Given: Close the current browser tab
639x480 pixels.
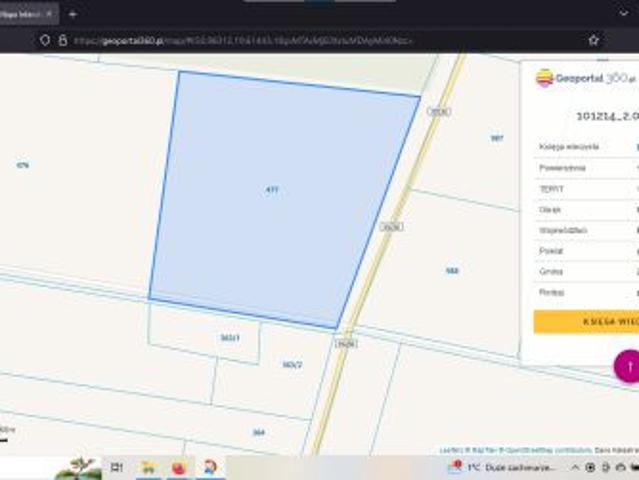Looking at the screenshot, I should click(48, 14).
